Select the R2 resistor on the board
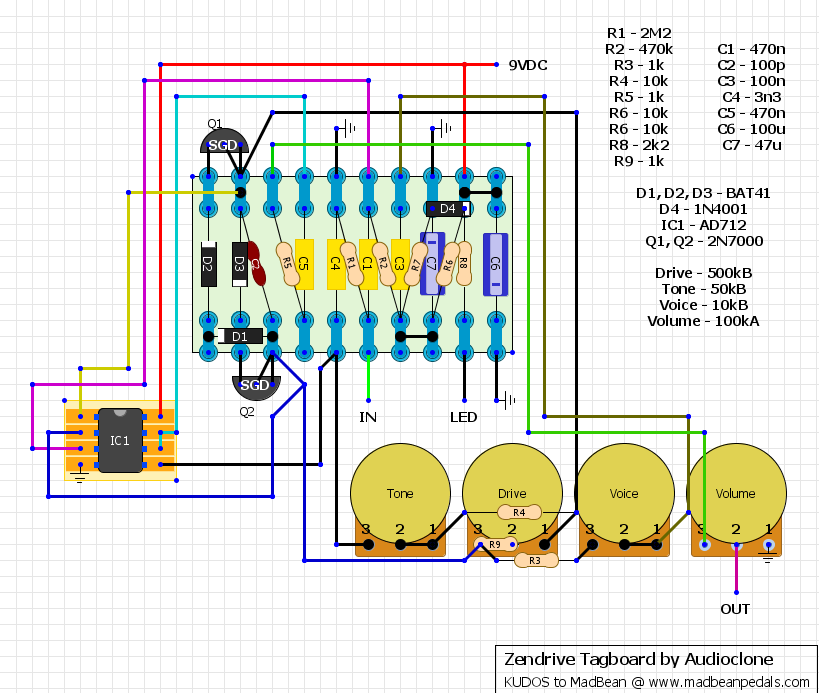This screenshot has width=819, height=693. (x=384, y=264)
